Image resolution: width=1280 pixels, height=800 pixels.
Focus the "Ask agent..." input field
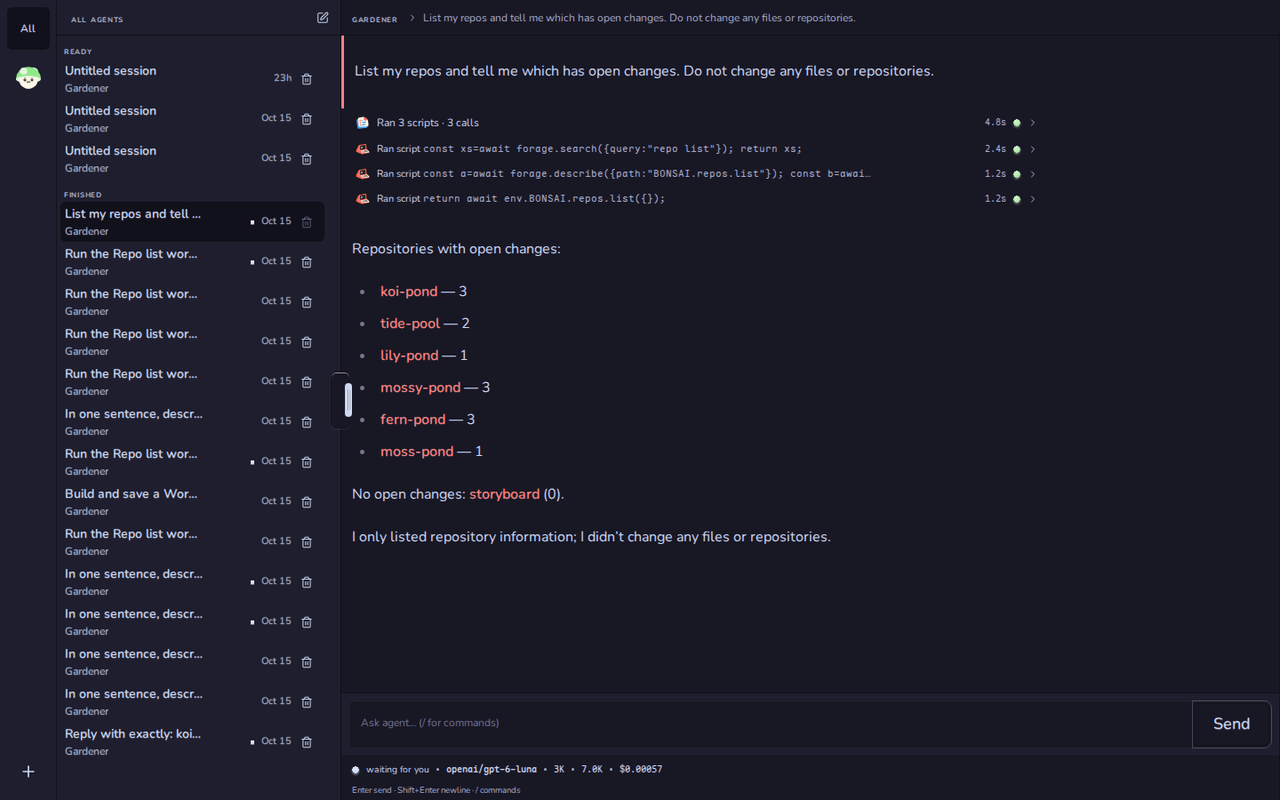click(x=770, y=723)
